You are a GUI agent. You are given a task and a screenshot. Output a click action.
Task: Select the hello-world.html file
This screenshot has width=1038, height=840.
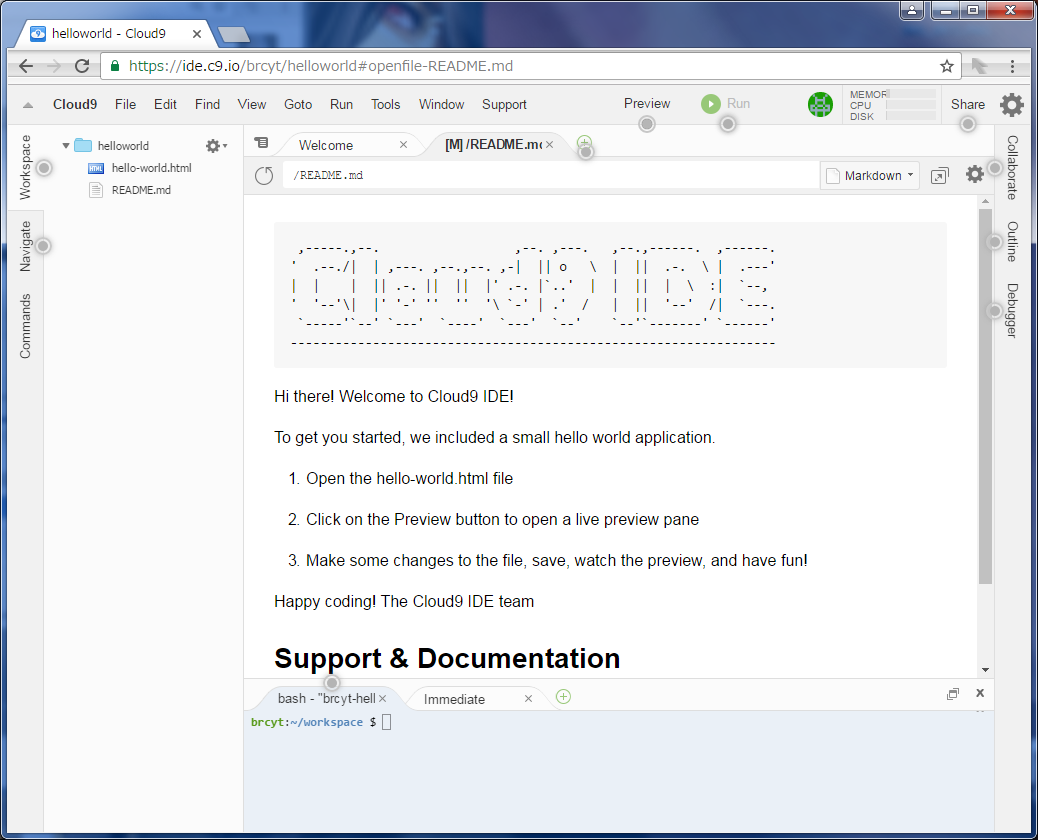pyautogui.click(x=151, y=168)
